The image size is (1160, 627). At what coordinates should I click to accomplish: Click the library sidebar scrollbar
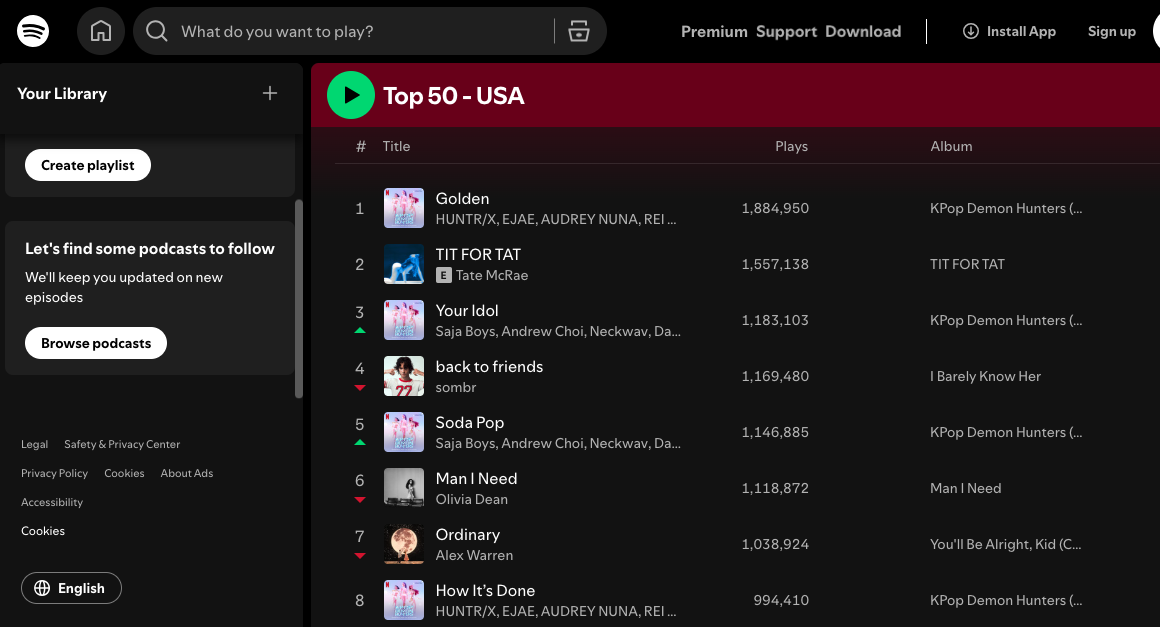(298, 300)
